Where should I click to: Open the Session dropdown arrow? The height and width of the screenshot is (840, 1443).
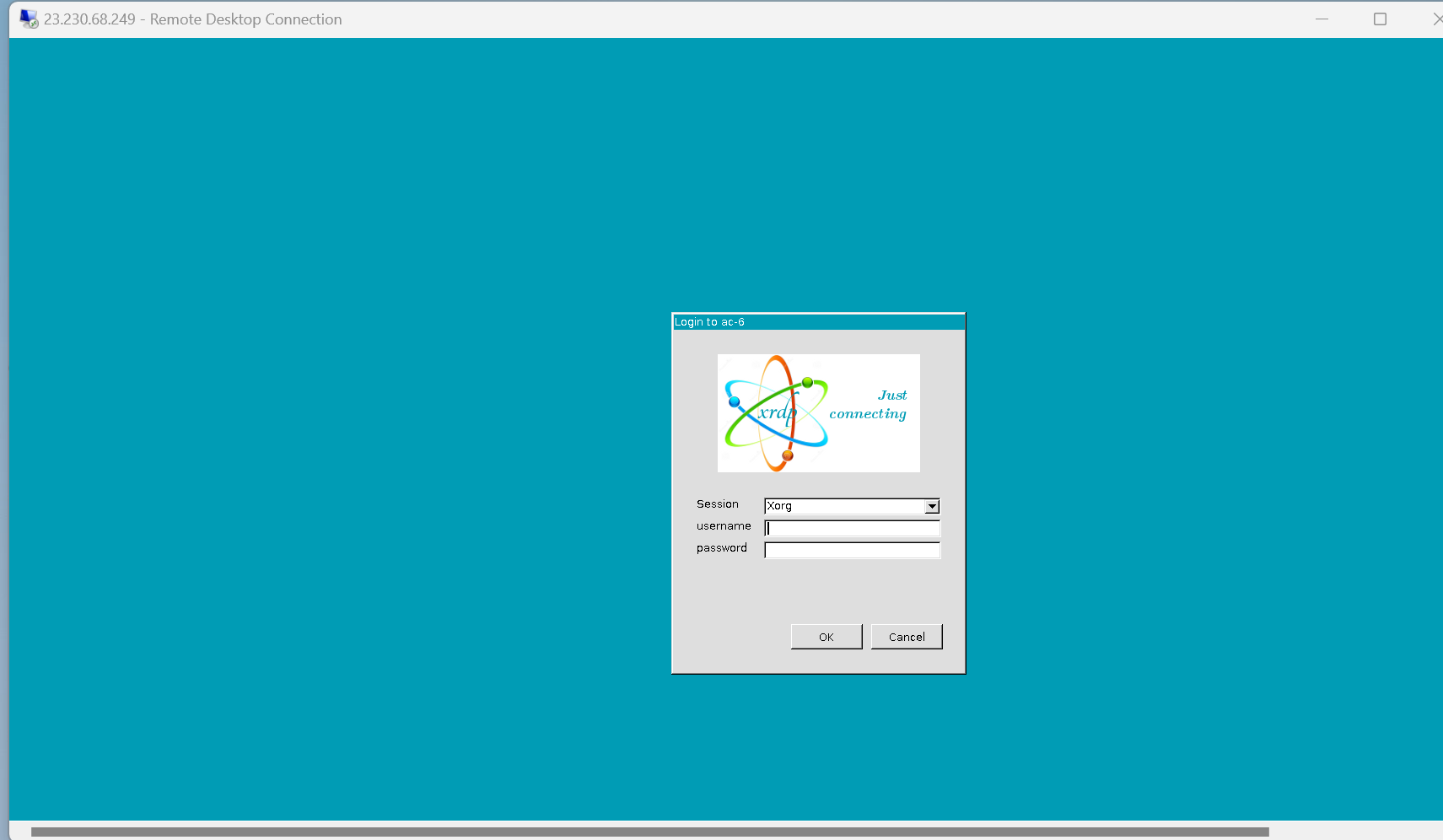click(x=932, y=506)
